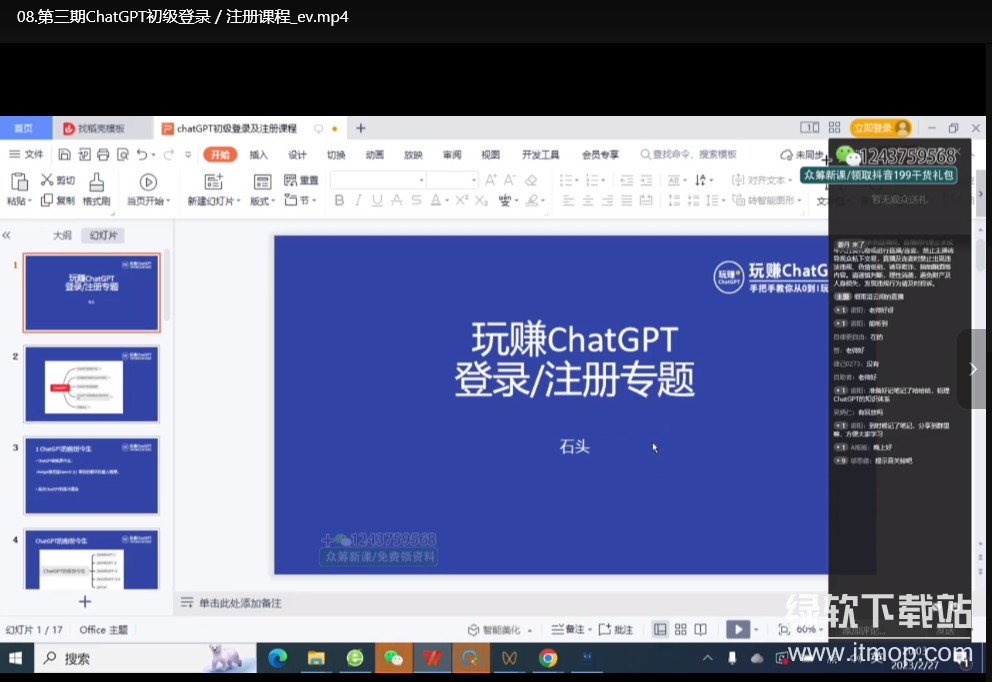Click the Paste clipboard icon
This screenshot has height=682, width=992.
[20, 182]
